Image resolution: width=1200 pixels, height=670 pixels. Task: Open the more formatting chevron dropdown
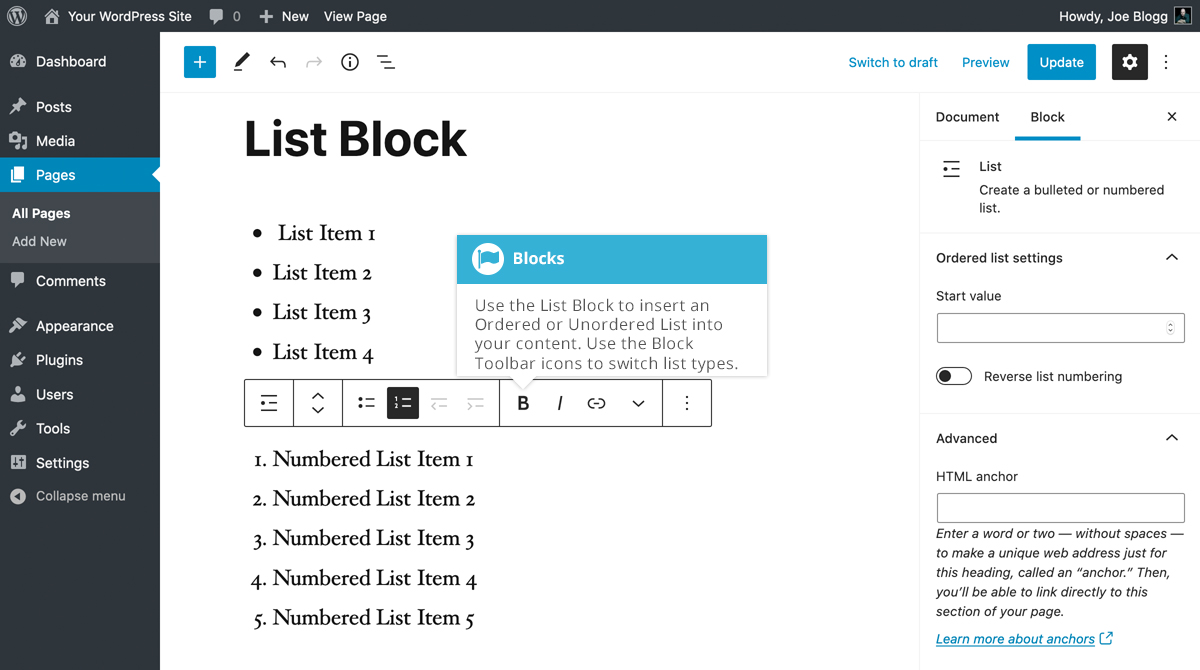click(638, 402)
